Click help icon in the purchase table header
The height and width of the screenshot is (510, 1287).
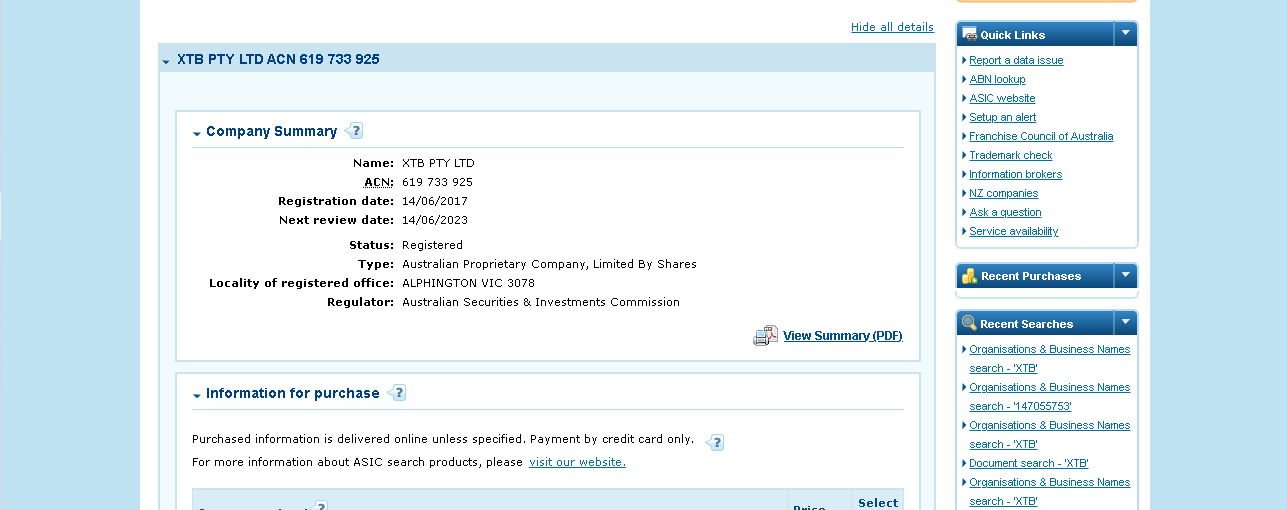321,506
